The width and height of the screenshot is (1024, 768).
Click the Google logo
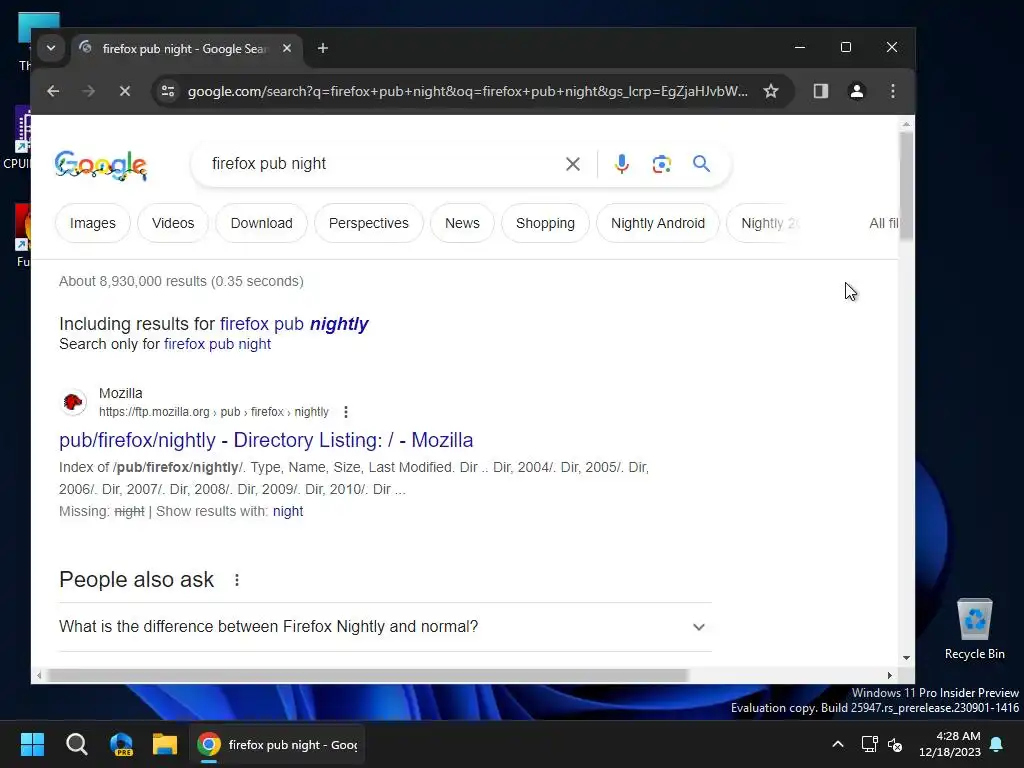click(101, 165)
